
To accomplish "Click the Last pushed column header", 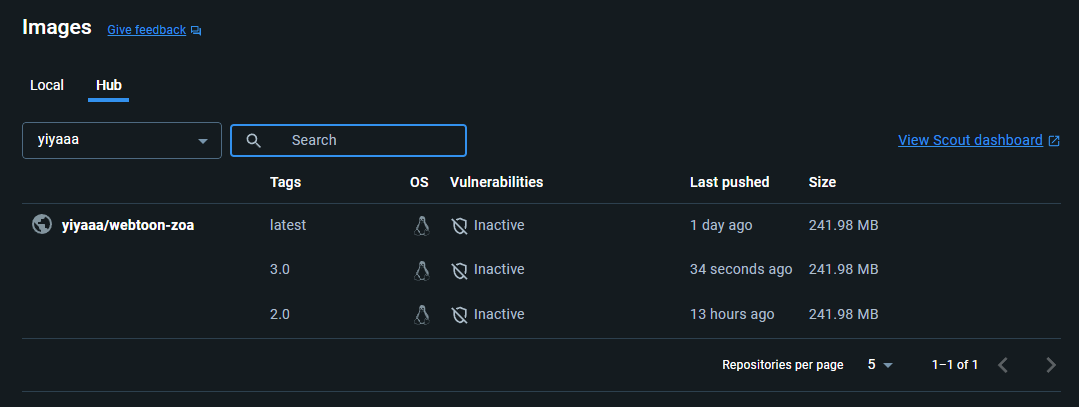I will pyautogui.click(x=729, y=182).
